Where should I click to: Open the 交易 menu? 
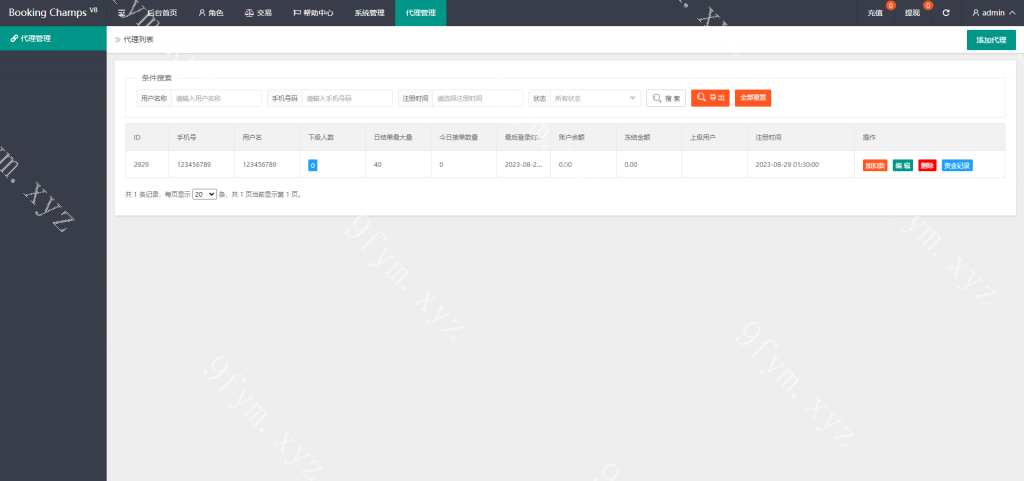point(258,12)
